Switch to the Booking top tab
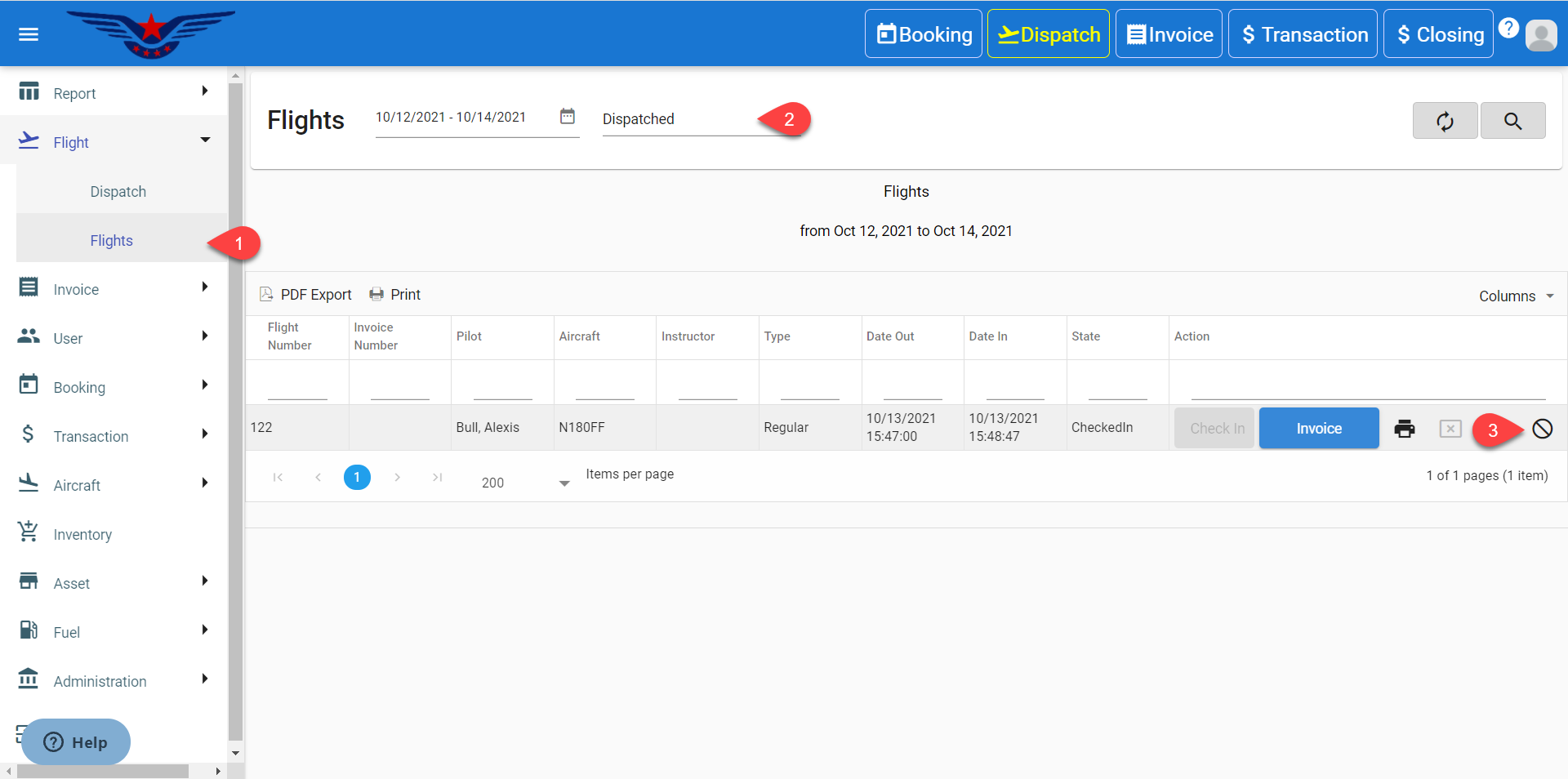Screen dimensions: 1568x779 [924, 34]
